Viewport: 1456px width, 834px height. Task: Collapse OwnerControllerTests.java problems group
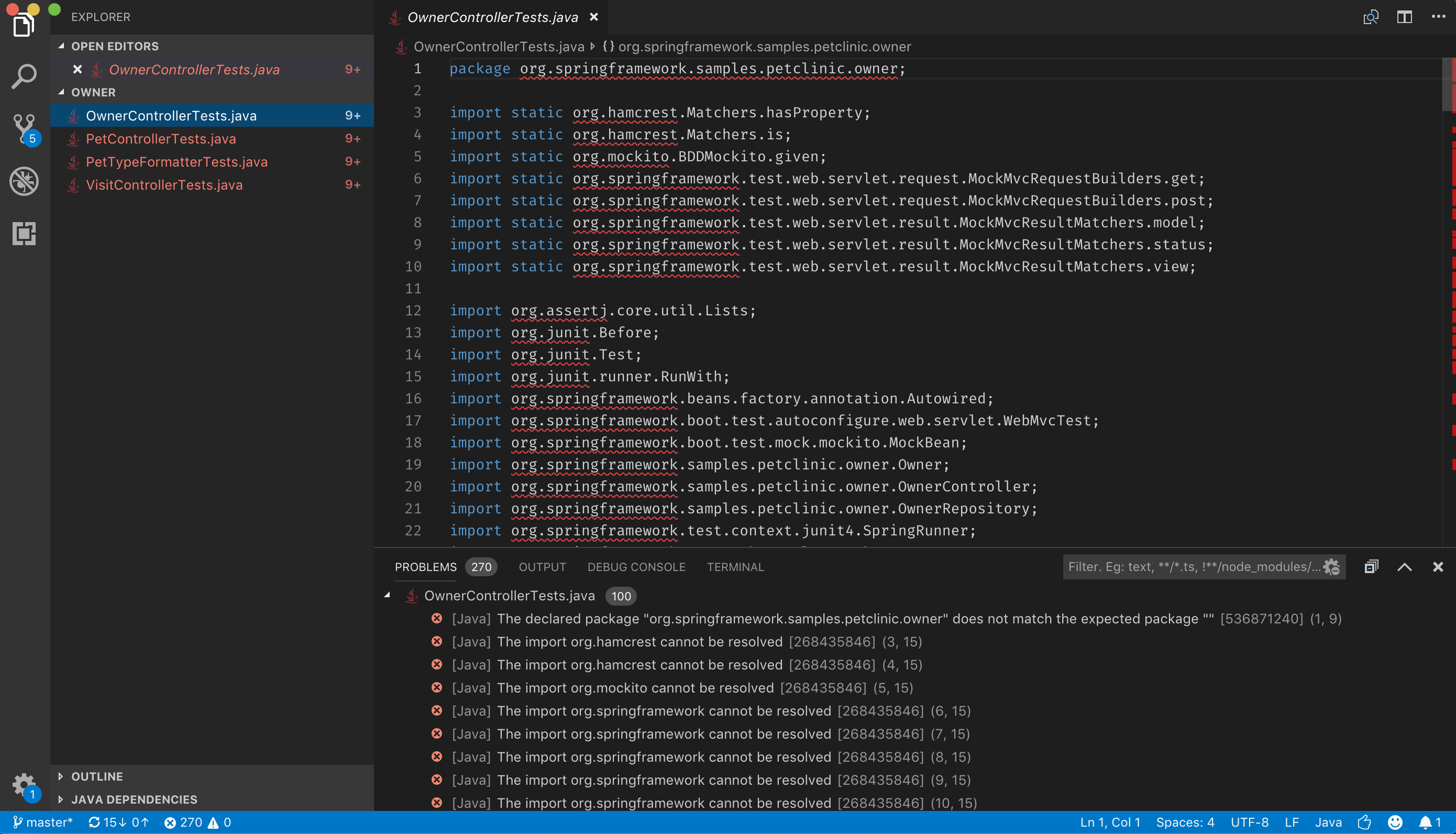pyautogui.click(x=388, y=596)
